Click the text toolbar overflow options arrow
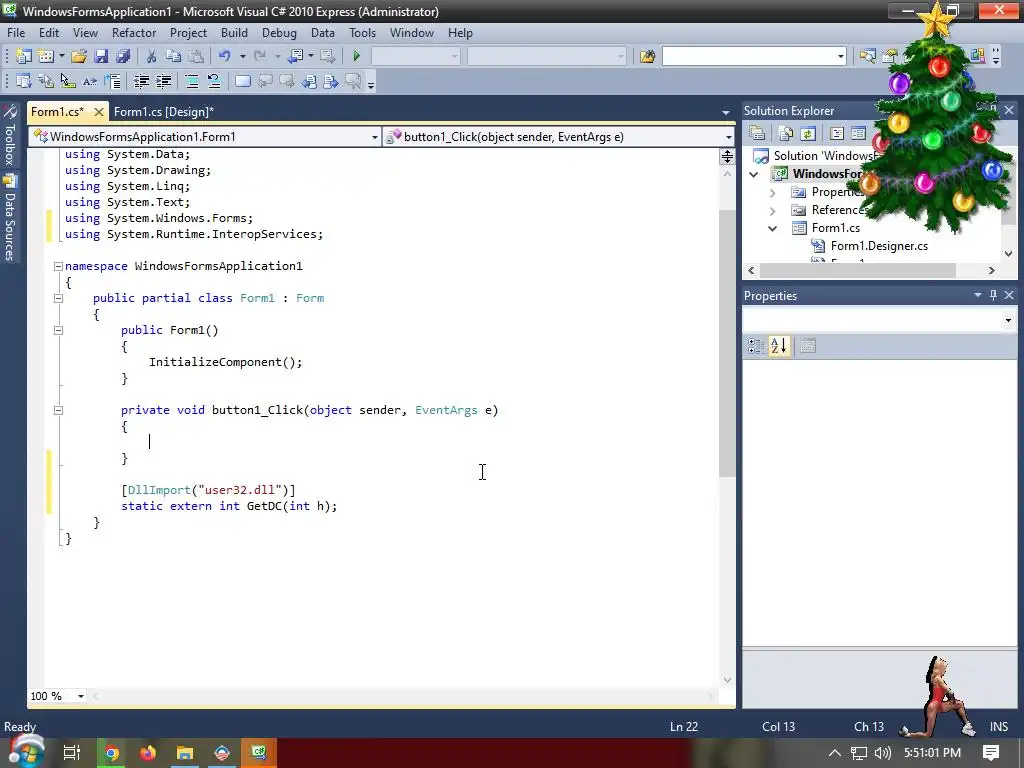The image size is (1024, 768). point(371,82)
